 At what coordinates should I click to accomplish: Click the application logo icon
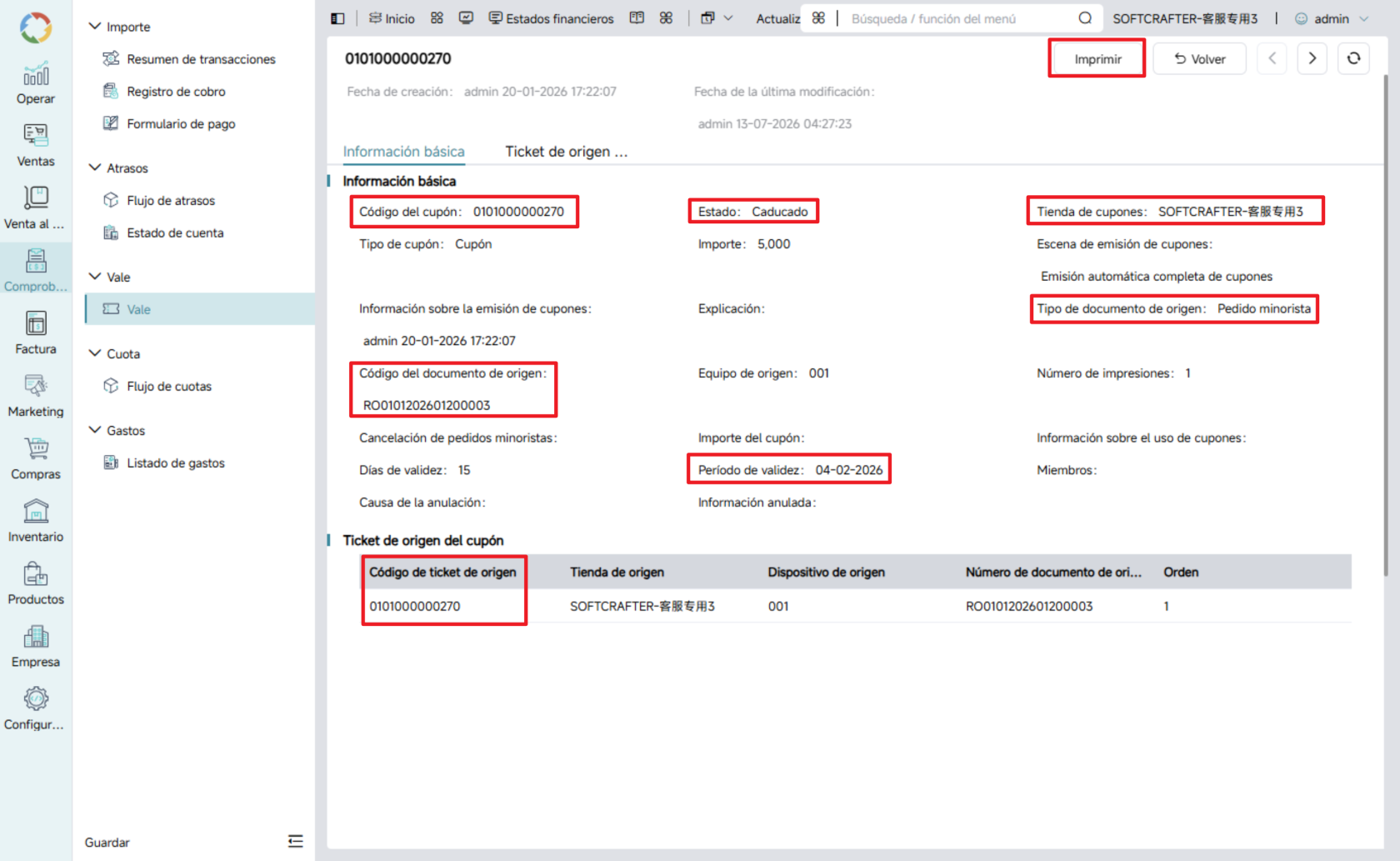pos(36,28)
